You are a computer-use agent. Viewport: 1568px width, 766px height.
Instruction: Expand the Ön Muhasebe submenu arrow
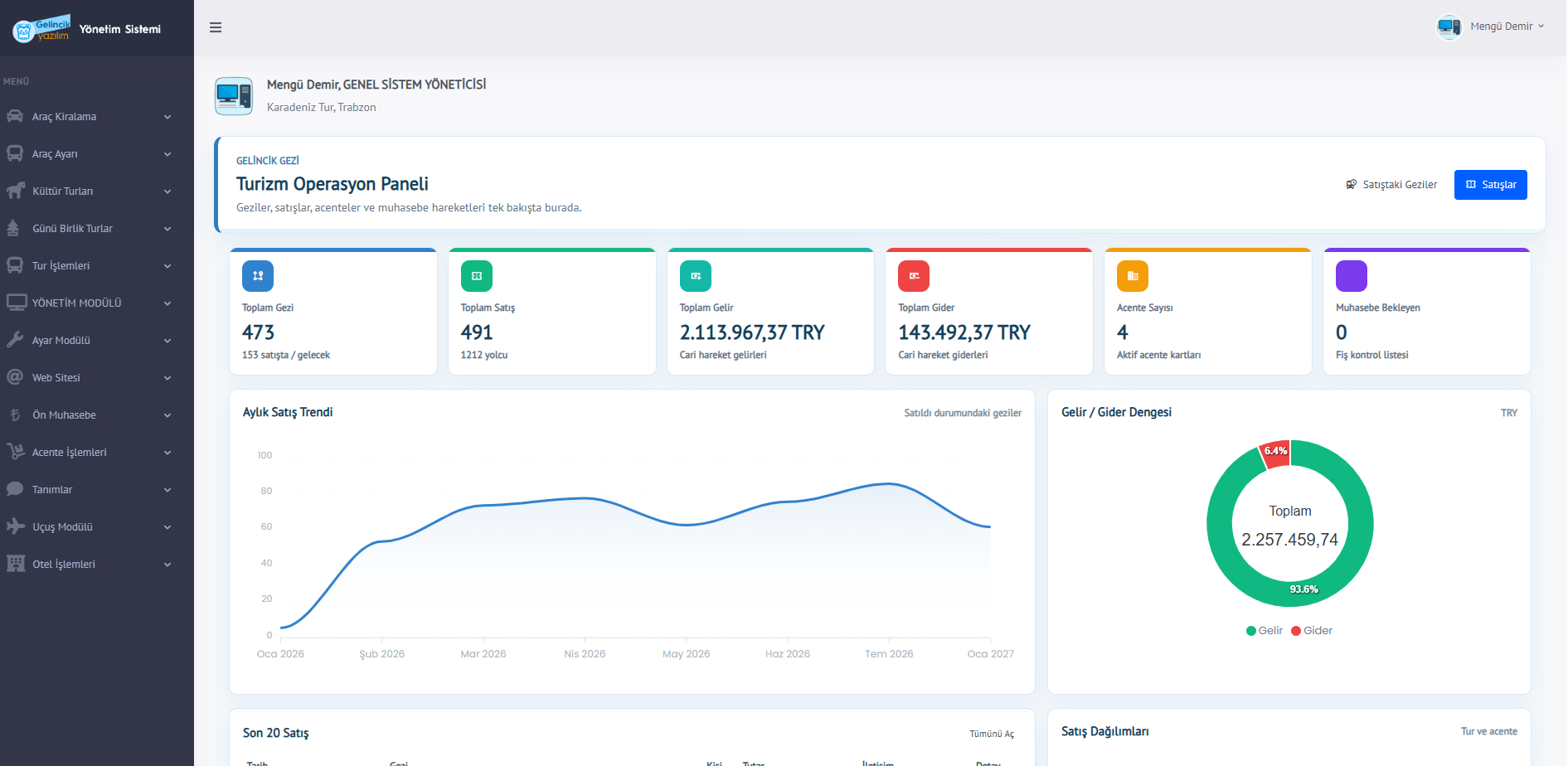[167, 415]
